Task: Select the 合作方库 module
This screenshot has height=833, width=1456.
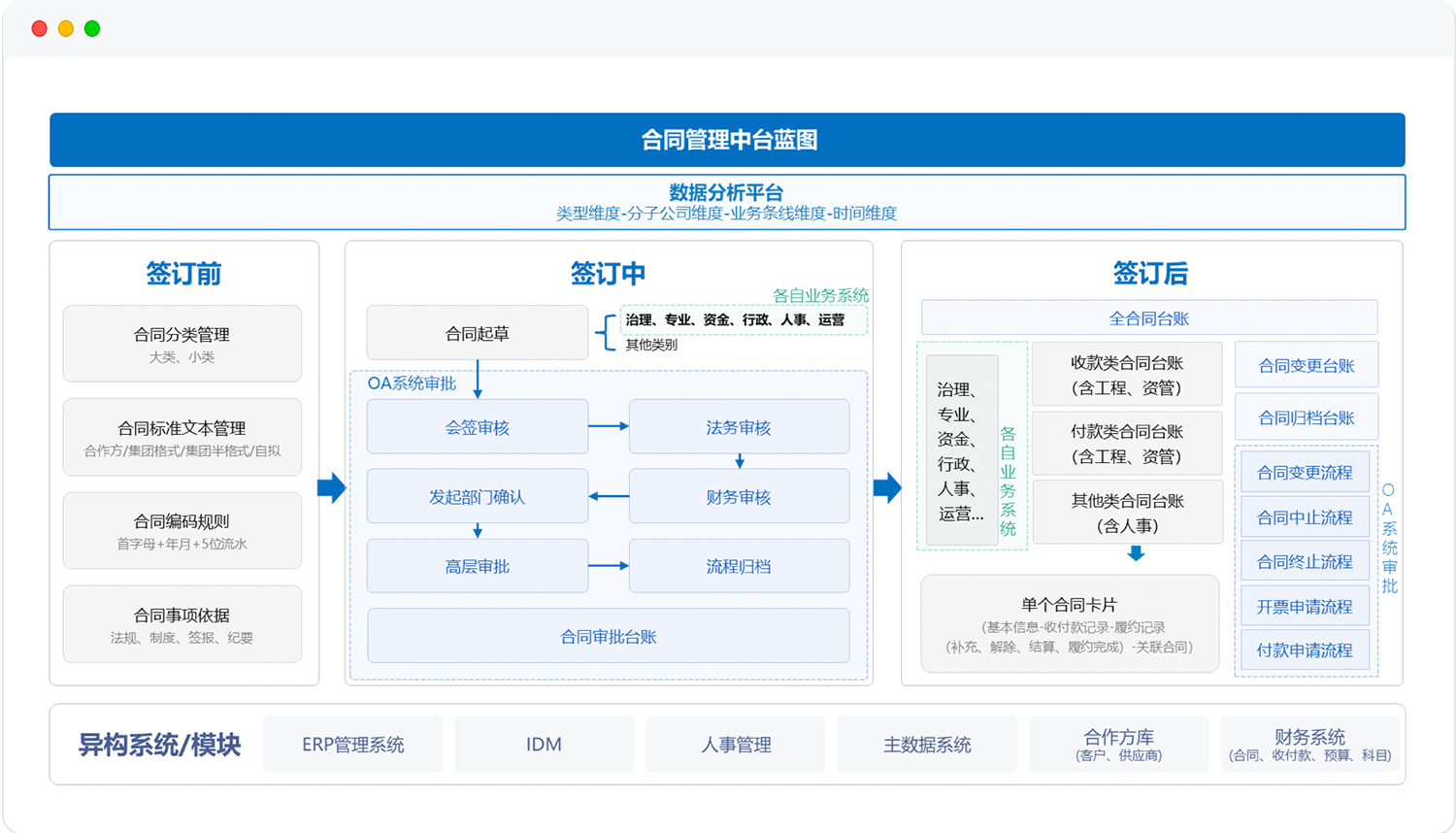Action: (x=1119, y=744)
